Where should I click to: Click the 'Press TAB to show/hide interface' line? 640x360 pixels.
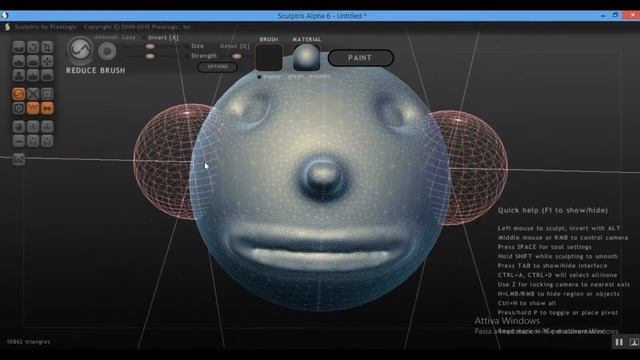pos(552,266)
